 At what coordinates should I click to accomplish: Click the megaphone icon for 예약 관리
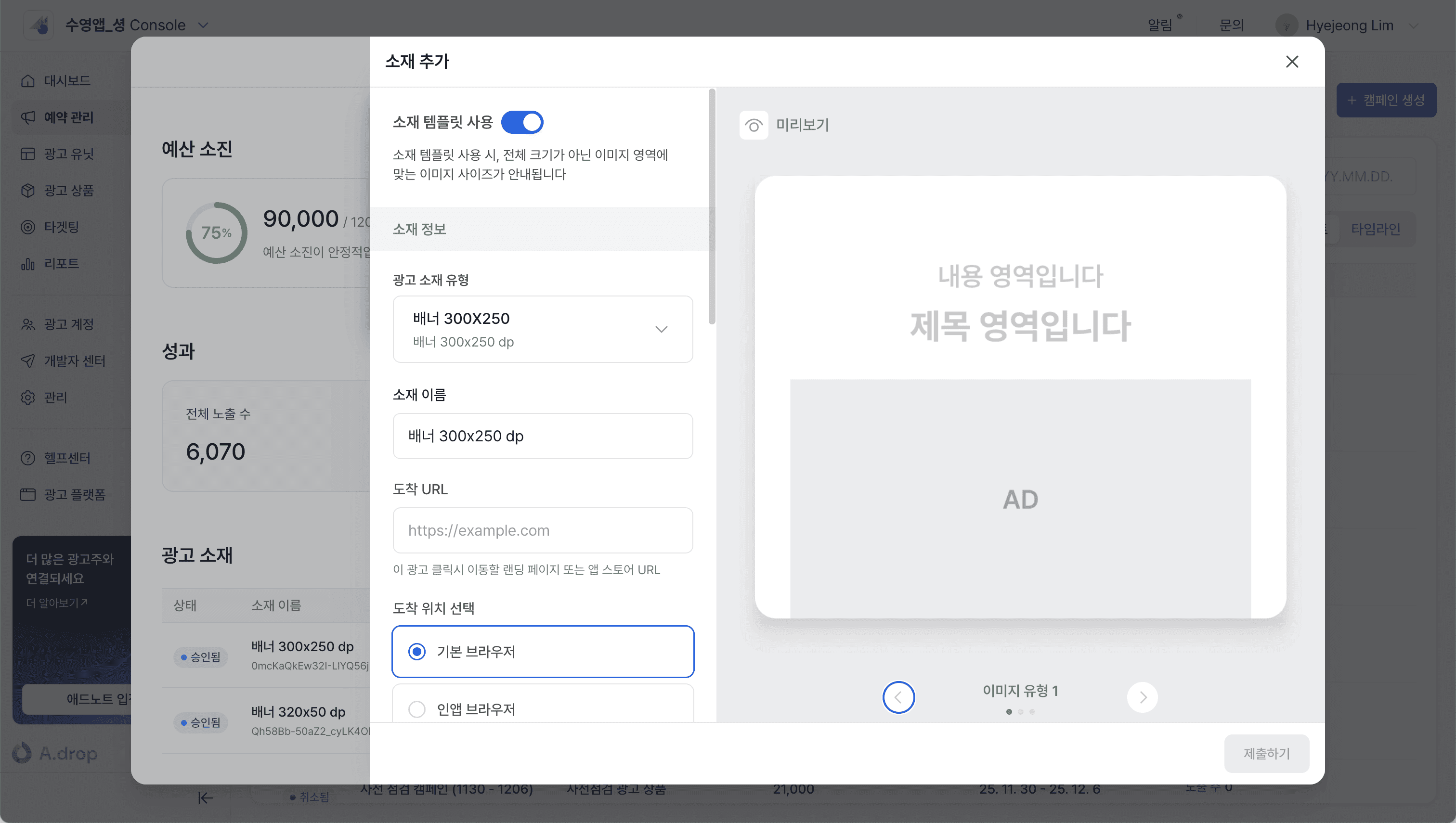(x=28, y=117)
